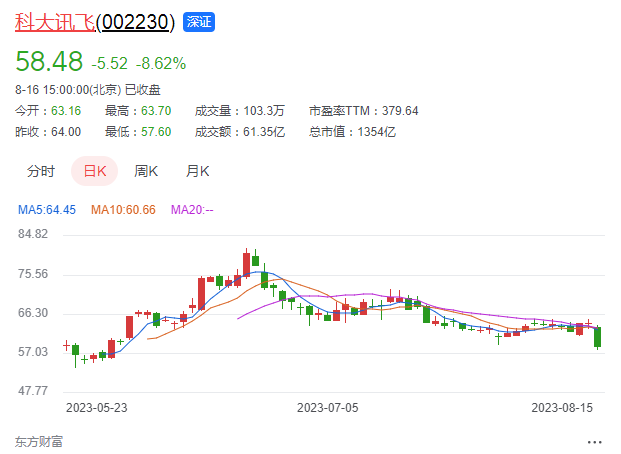Viewport: 621px width, 454px height.
Task: Click the MA5:64.45 legend label
Action: click(47, 210)
